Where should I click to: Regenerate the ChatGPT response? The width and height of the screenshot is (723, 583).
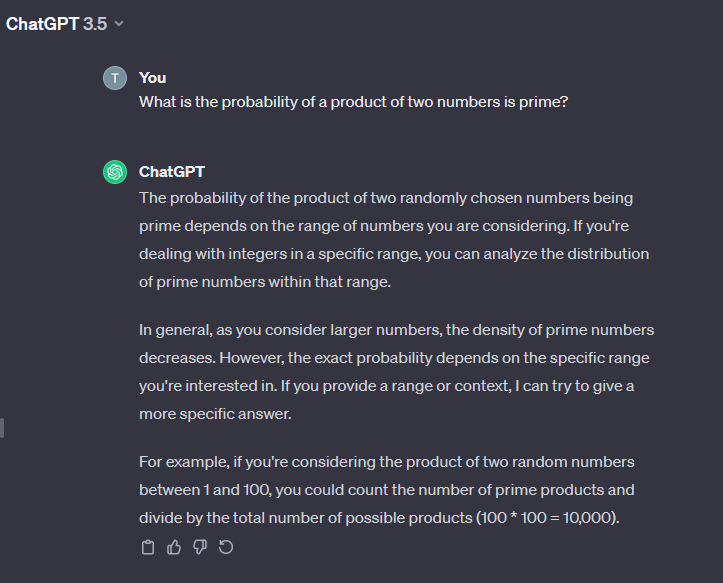[x=226, y=547]
